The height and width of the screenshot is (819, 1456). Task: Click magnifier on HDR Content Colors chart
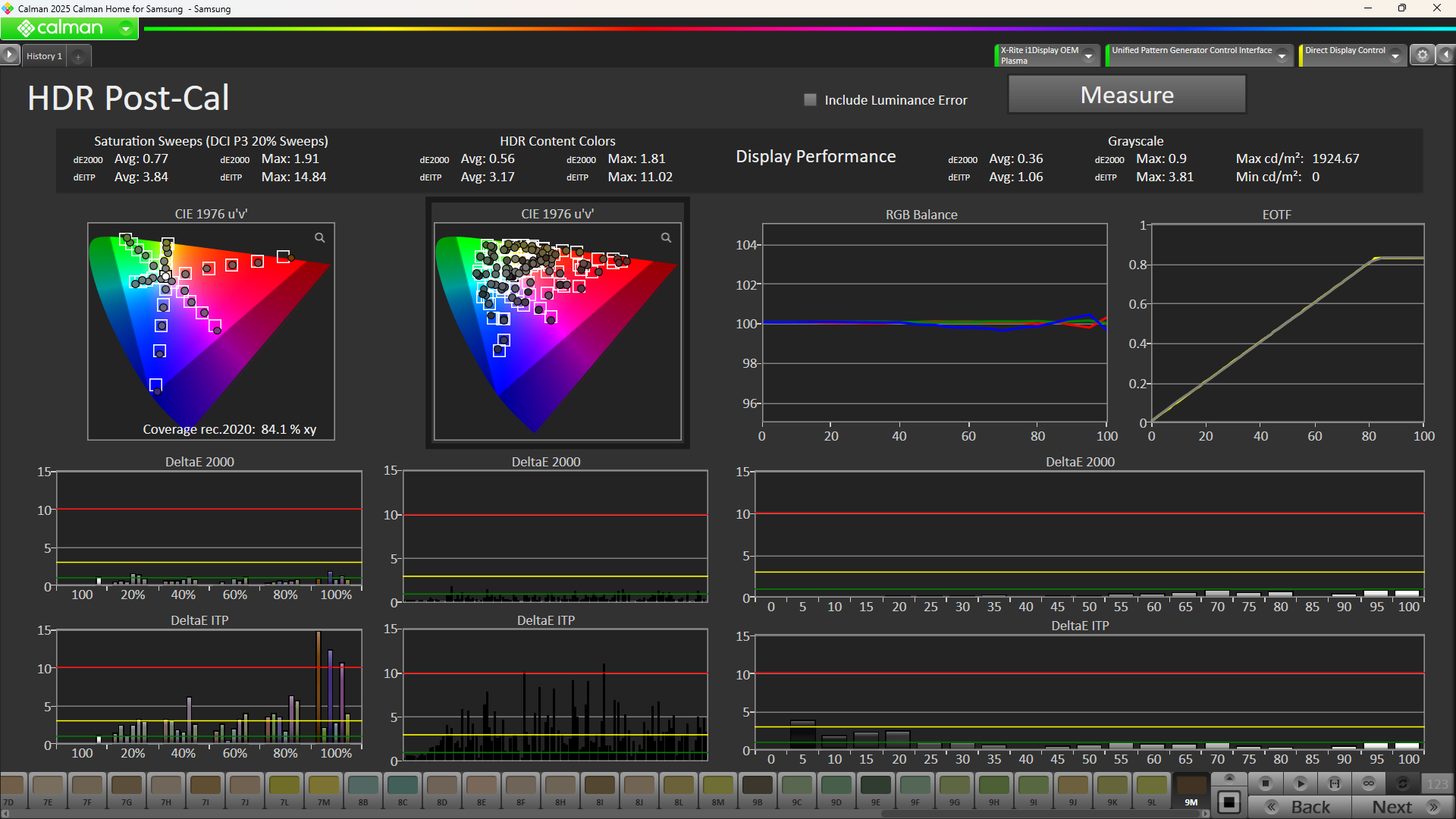[x=666, y=238]
